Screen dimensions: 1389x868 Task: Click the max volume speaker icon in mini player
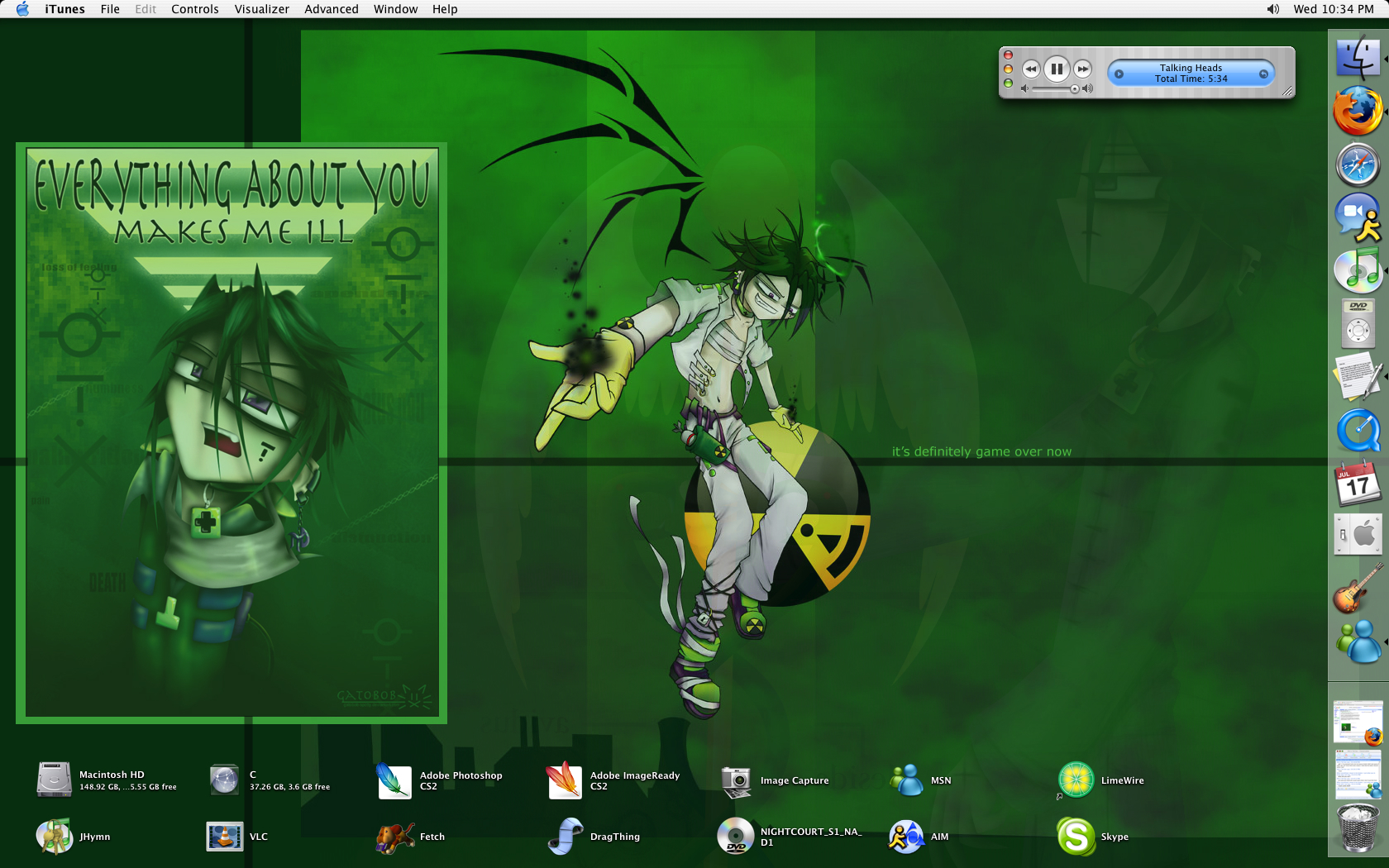coord(1088,88)
